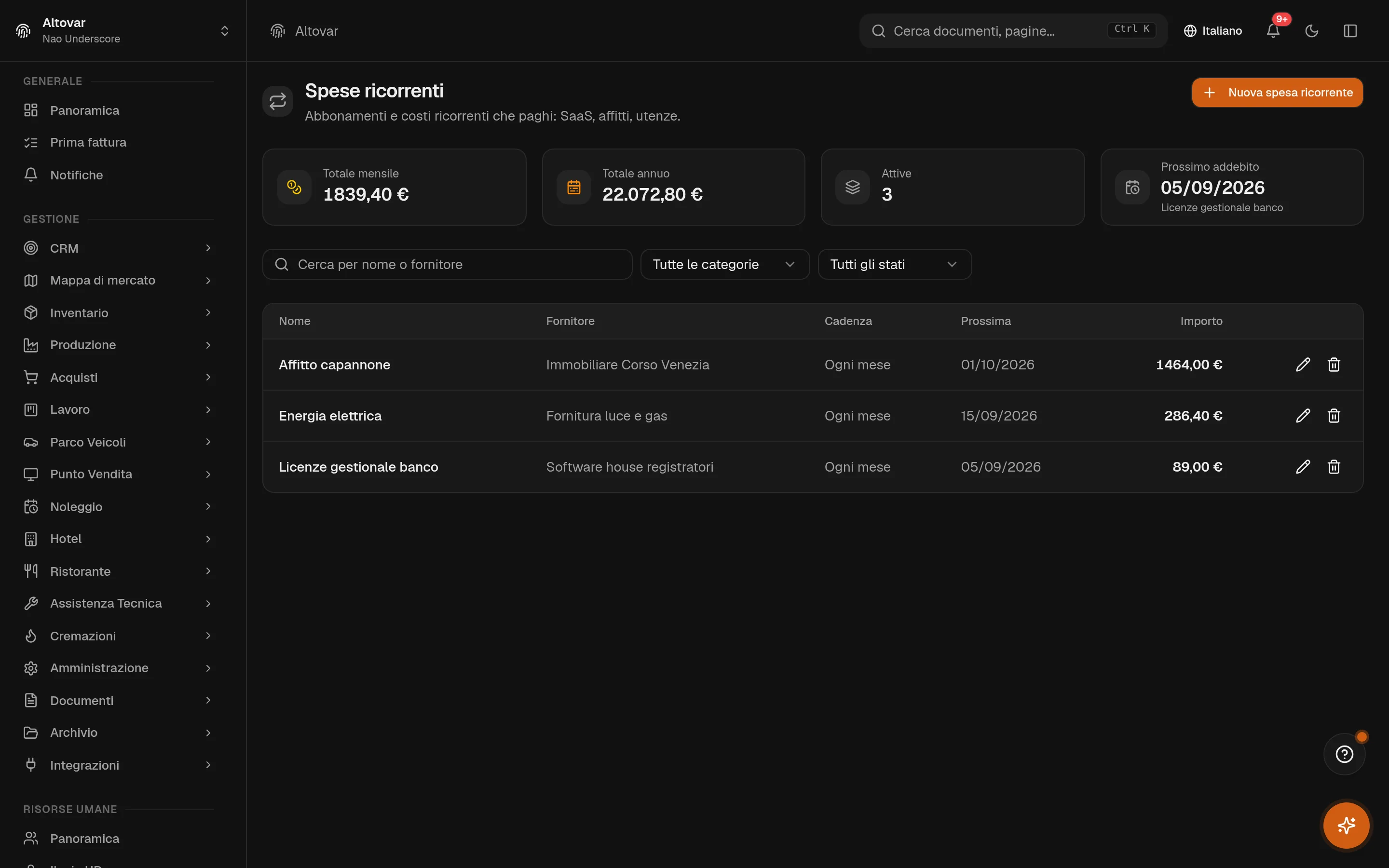Open the Tutti gli stati dropdown

[x=894, y=264]
